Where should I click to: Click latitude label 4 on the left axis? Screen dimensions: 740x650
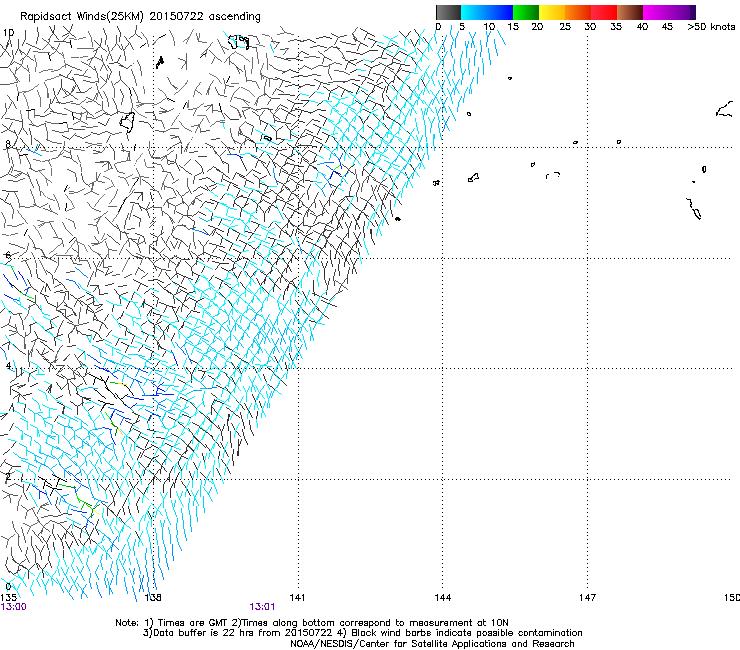coord(8,366)
